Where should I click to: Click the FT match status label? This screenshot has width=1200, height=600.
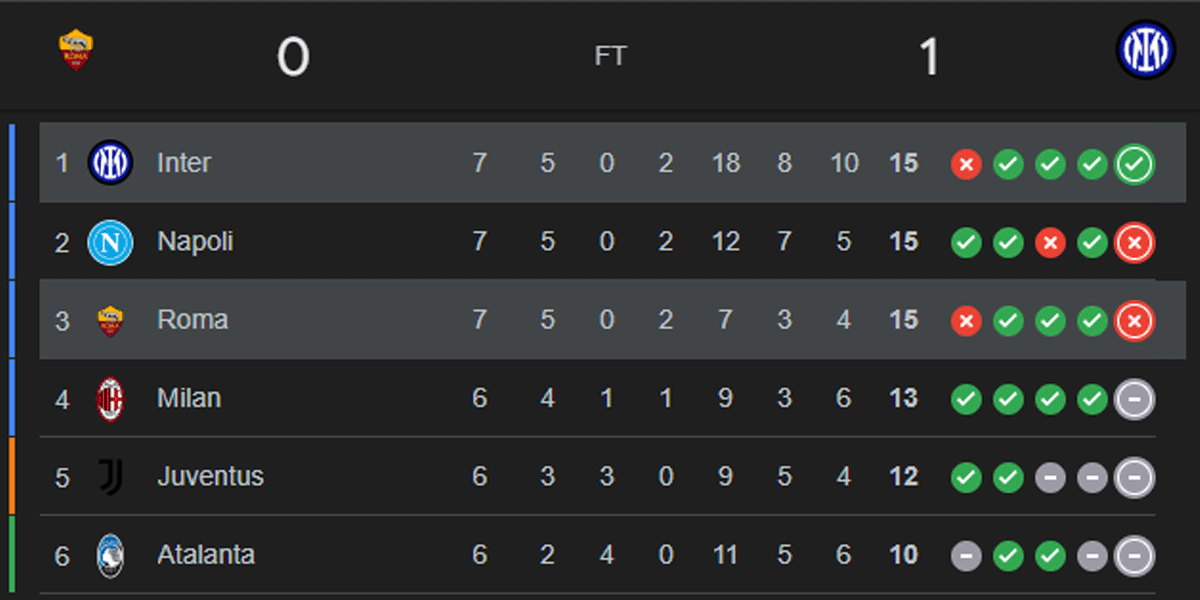pyautogui.click(x=610, y=57)
